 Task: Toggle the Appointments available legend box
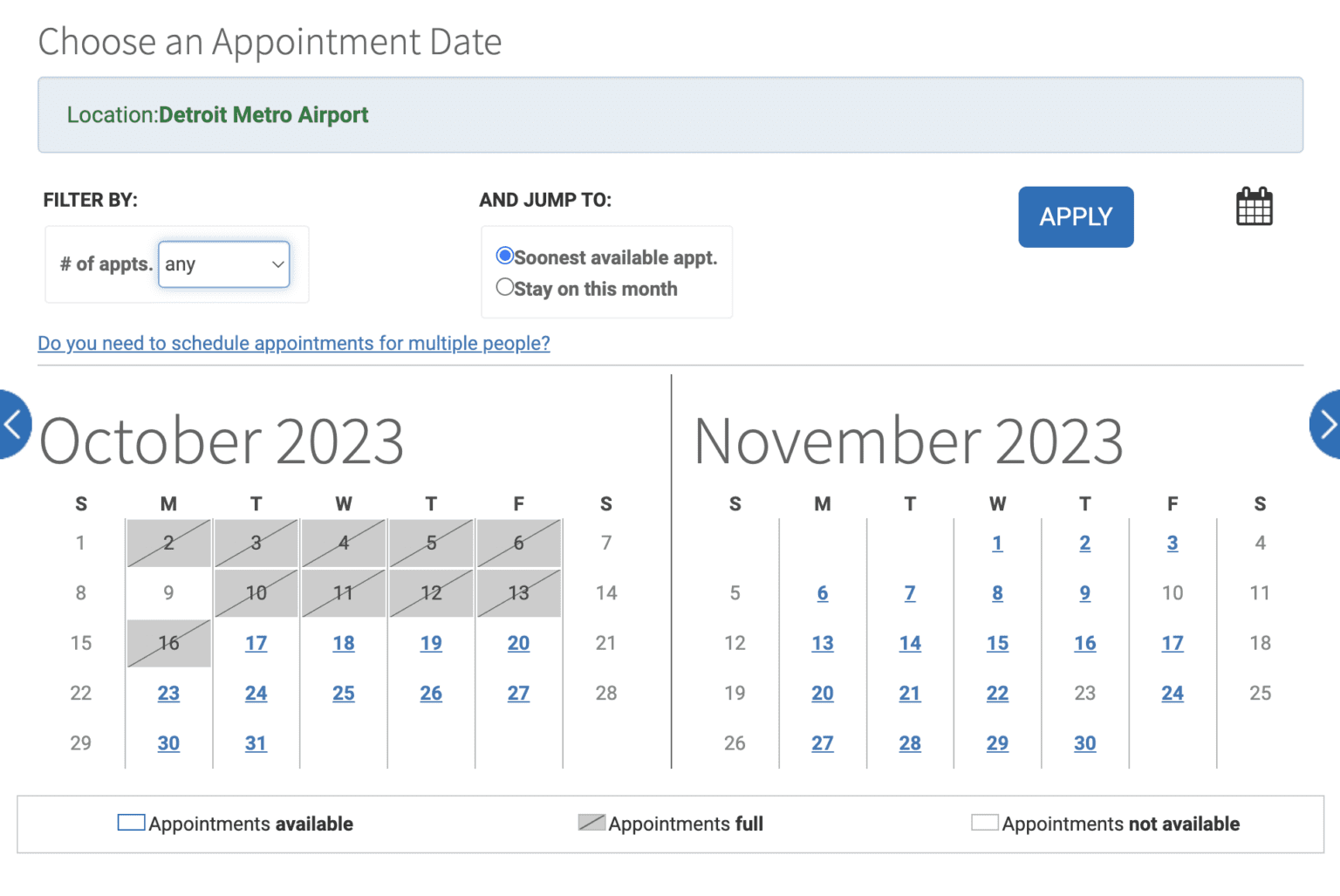click(x=130, y=821)
